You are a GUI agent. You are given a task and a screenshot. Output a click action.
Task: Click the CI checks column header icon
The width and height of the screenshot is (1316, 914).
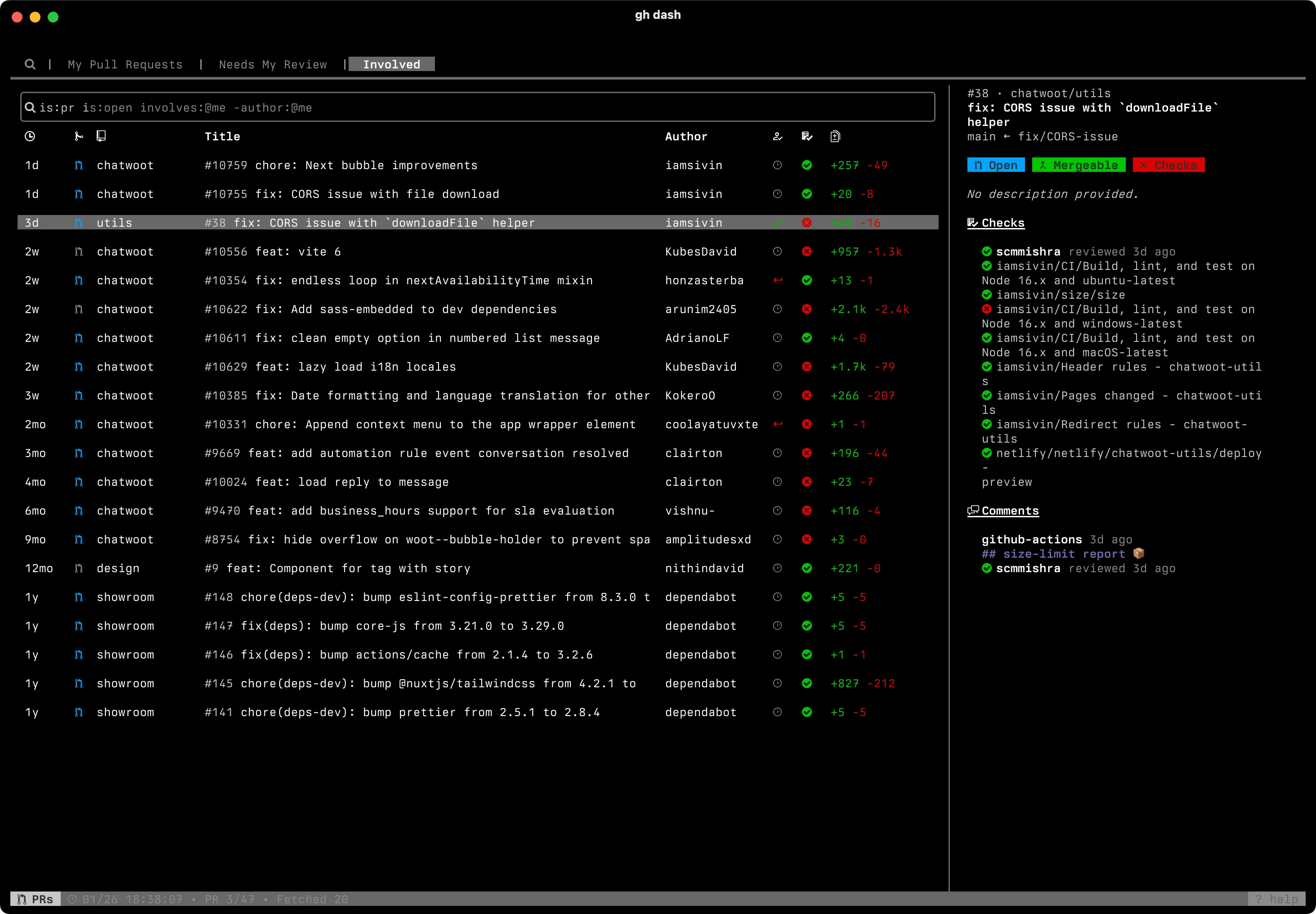coord(806,136)
